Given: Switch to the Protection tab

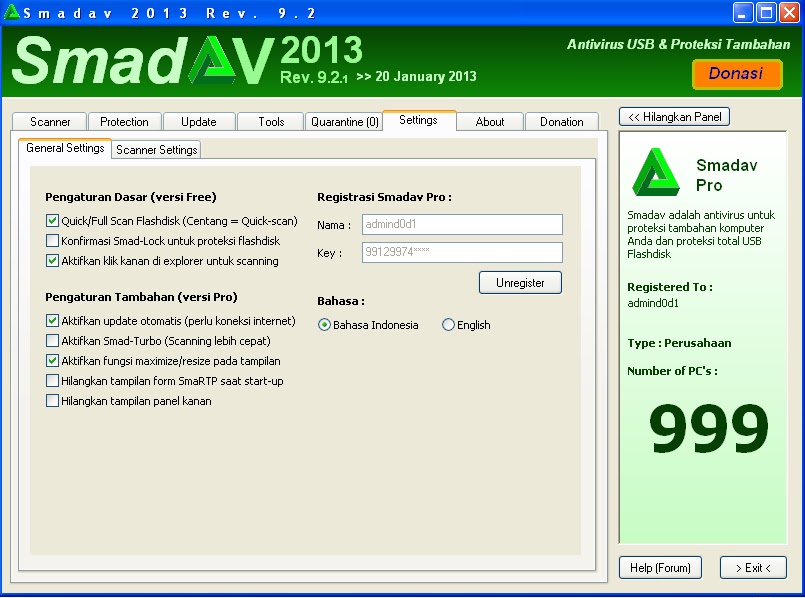Looking at the screenshot, I should 124,122.
